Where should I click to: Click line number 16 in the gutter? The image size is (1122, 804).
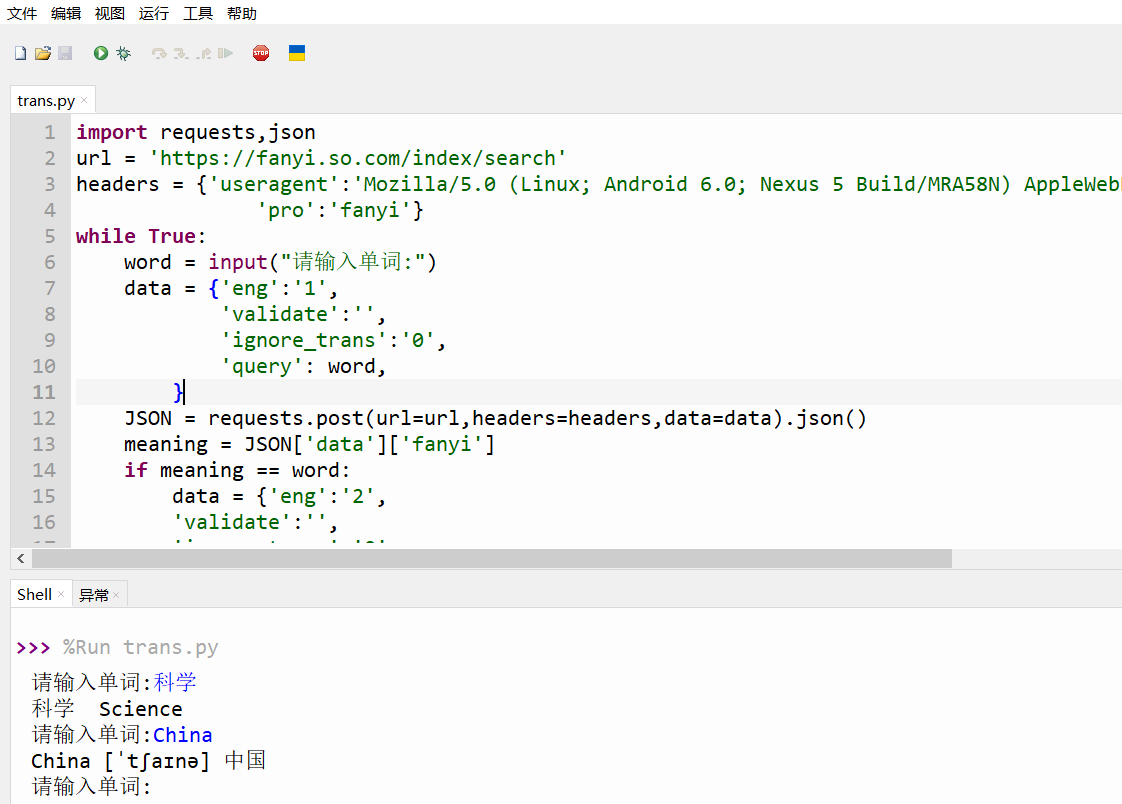click(x=44, y=522)
